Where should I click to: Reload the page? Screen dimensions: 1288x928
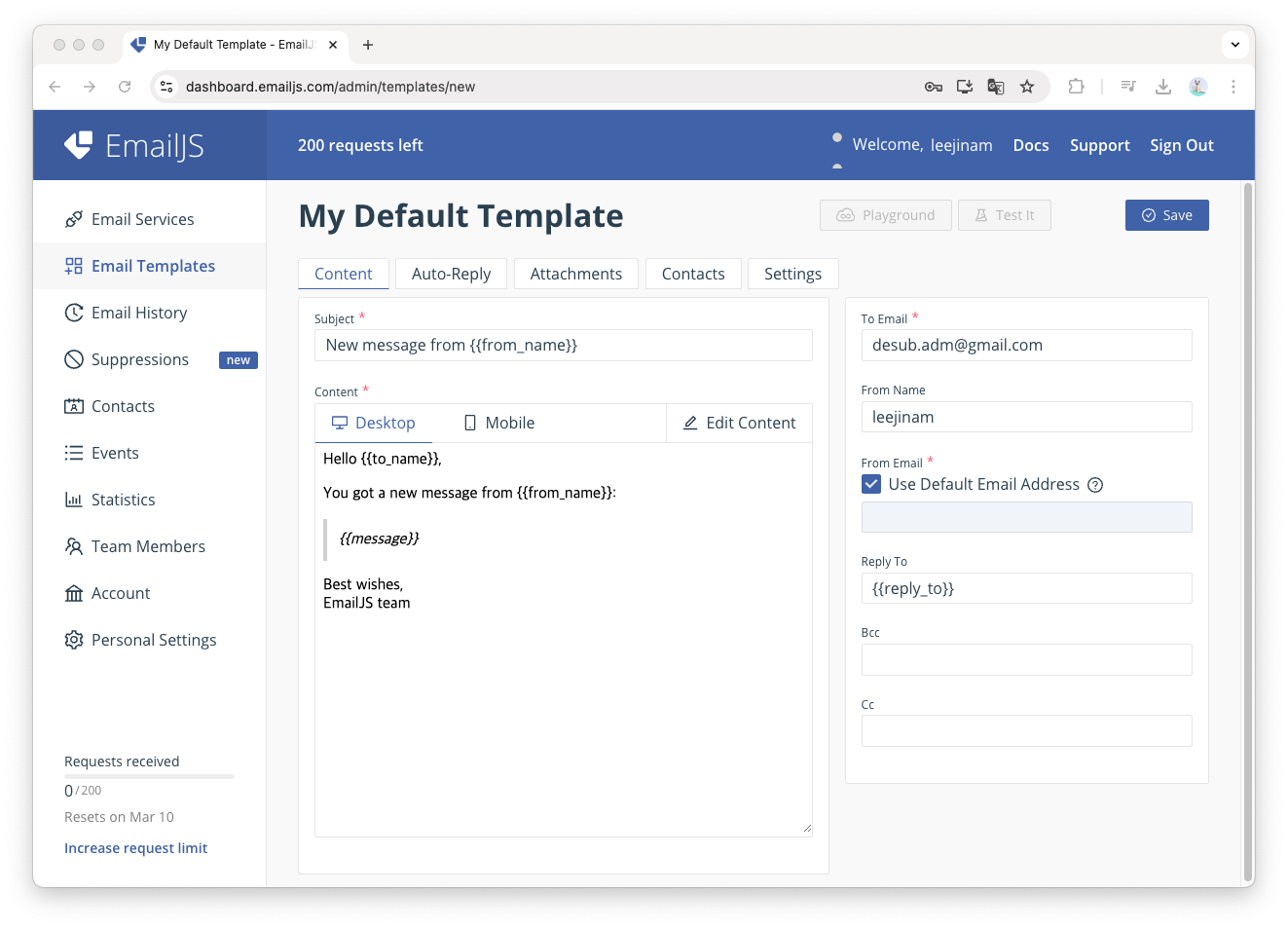coord(125,87)
